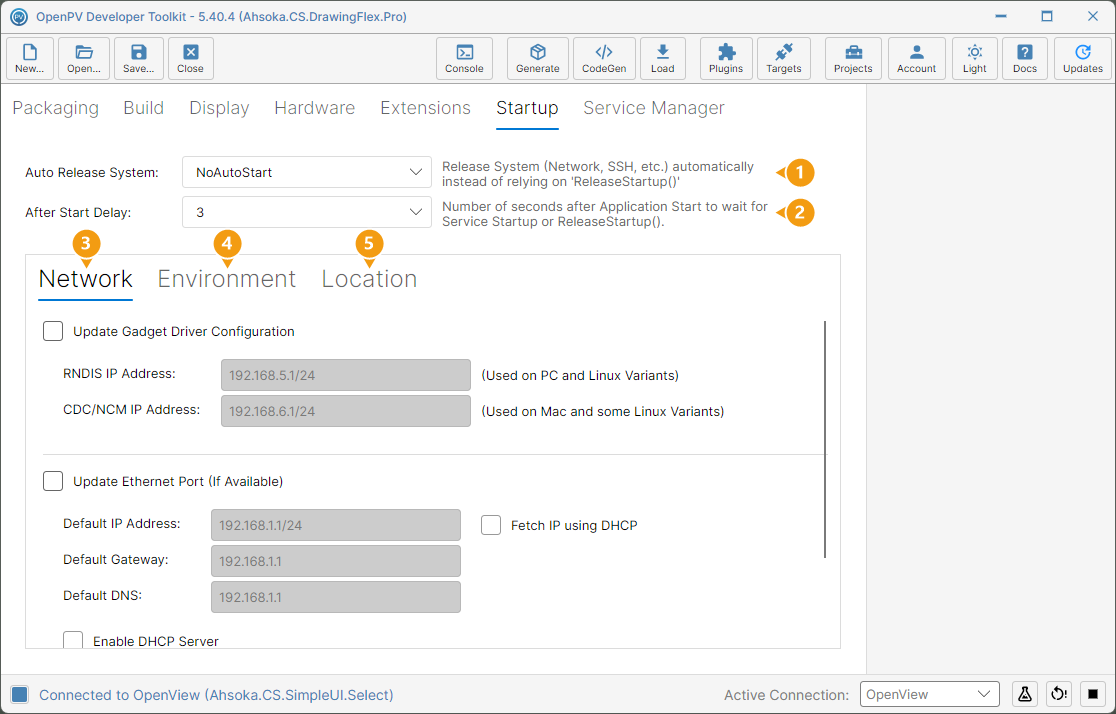This screenshot has height=714, width=1116.
Task: Check for Updates in toolbar
Action: tap(1083, 58)
